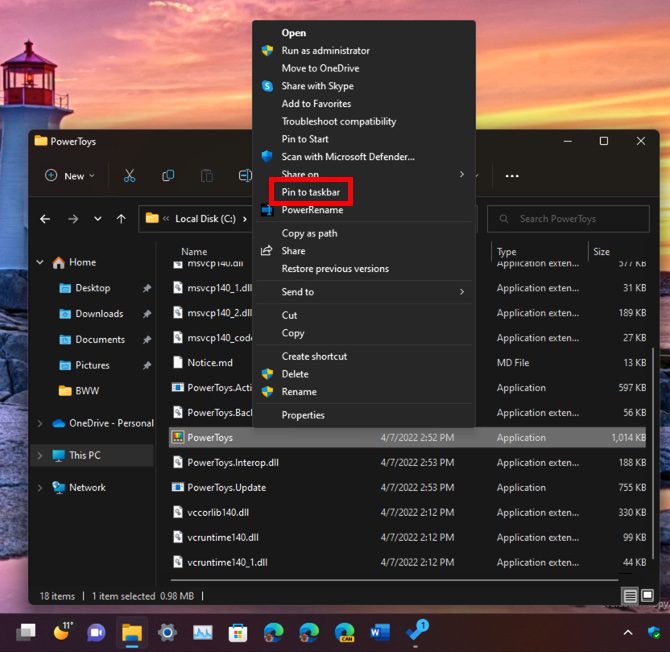Click File Explorer icon on taskbar
Image resolution: width=670 pixels, height=652 pixels.
[132, 632]
